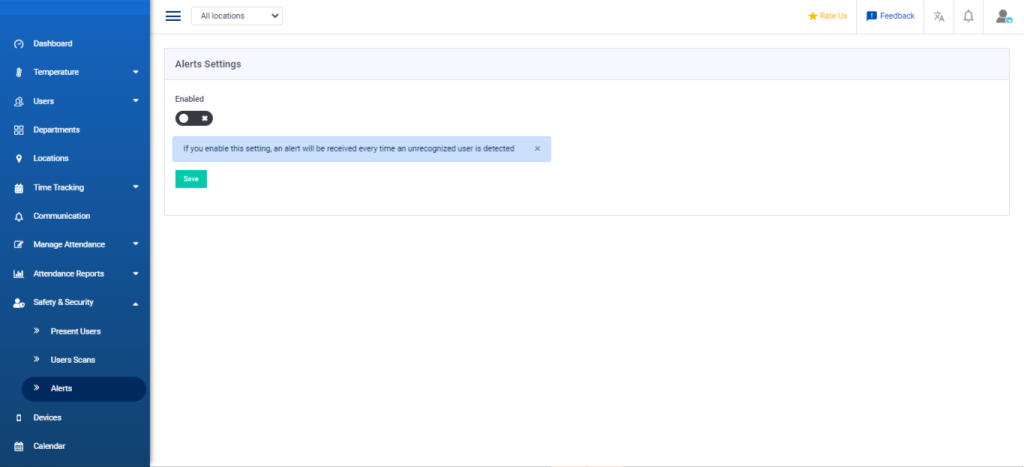Viewport: 1024px width, 467px height.
Task: Toggle the Enabled alerts switch
Action: pos(194,118)
